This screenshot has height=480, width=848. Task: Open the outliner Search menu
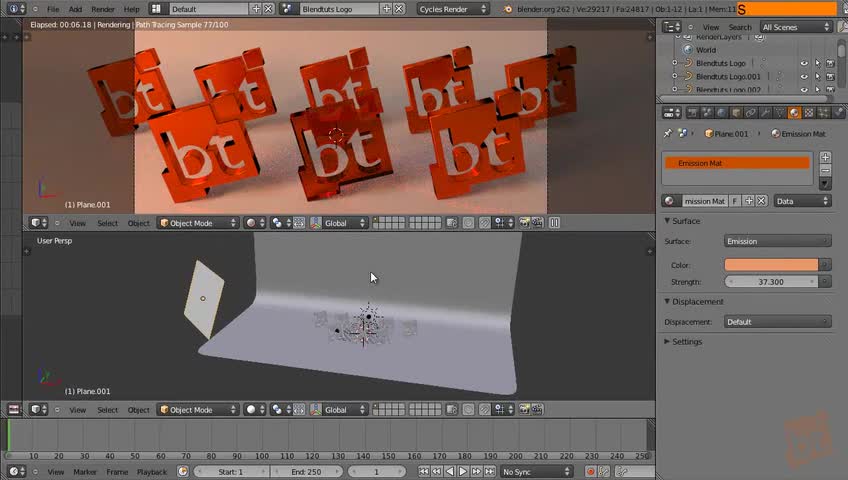[740, 27]
